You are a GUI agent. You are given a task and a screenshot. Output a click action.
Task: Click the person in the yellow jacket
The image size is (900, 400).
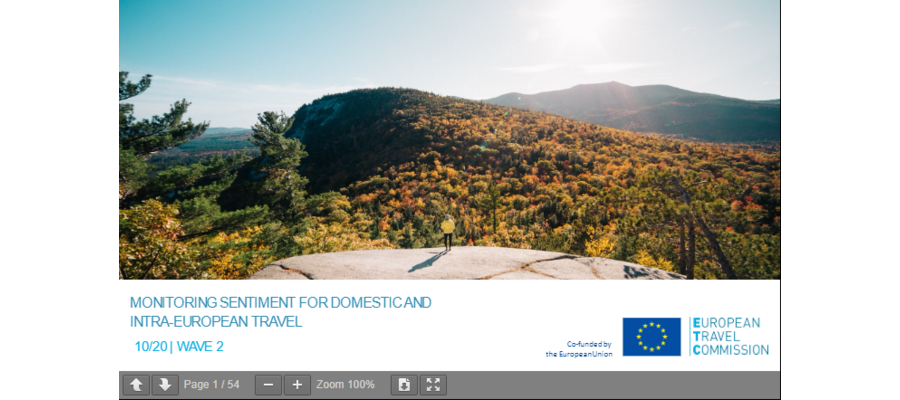pyautogui.click(x=448, y=232)
